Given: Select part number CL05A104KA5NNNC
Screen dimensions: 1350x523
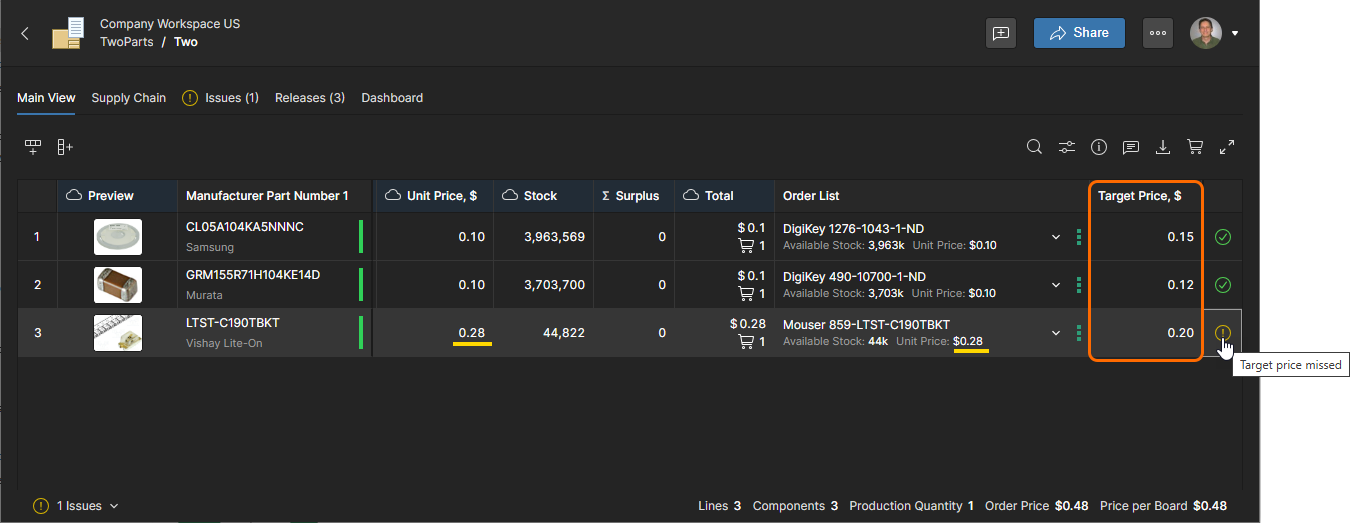Looking at the screenshot, I should (x=245, y=227).
